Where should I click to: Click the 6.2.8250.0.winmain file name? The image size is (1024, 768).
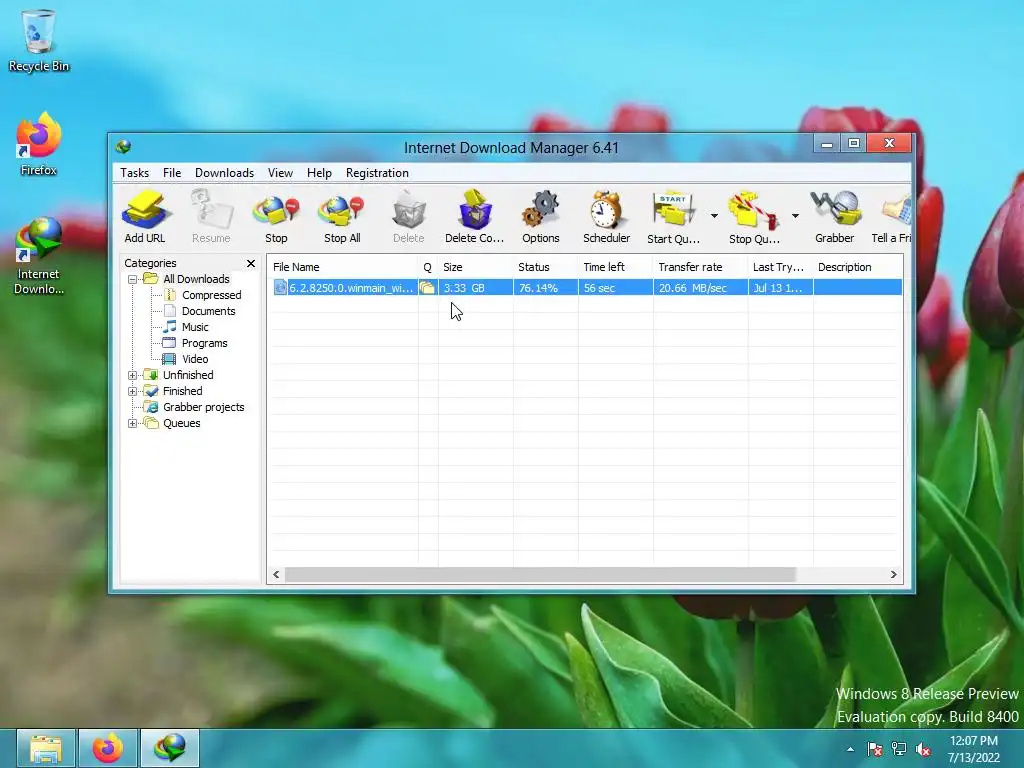pyautogui.click(x=351, y=287)
